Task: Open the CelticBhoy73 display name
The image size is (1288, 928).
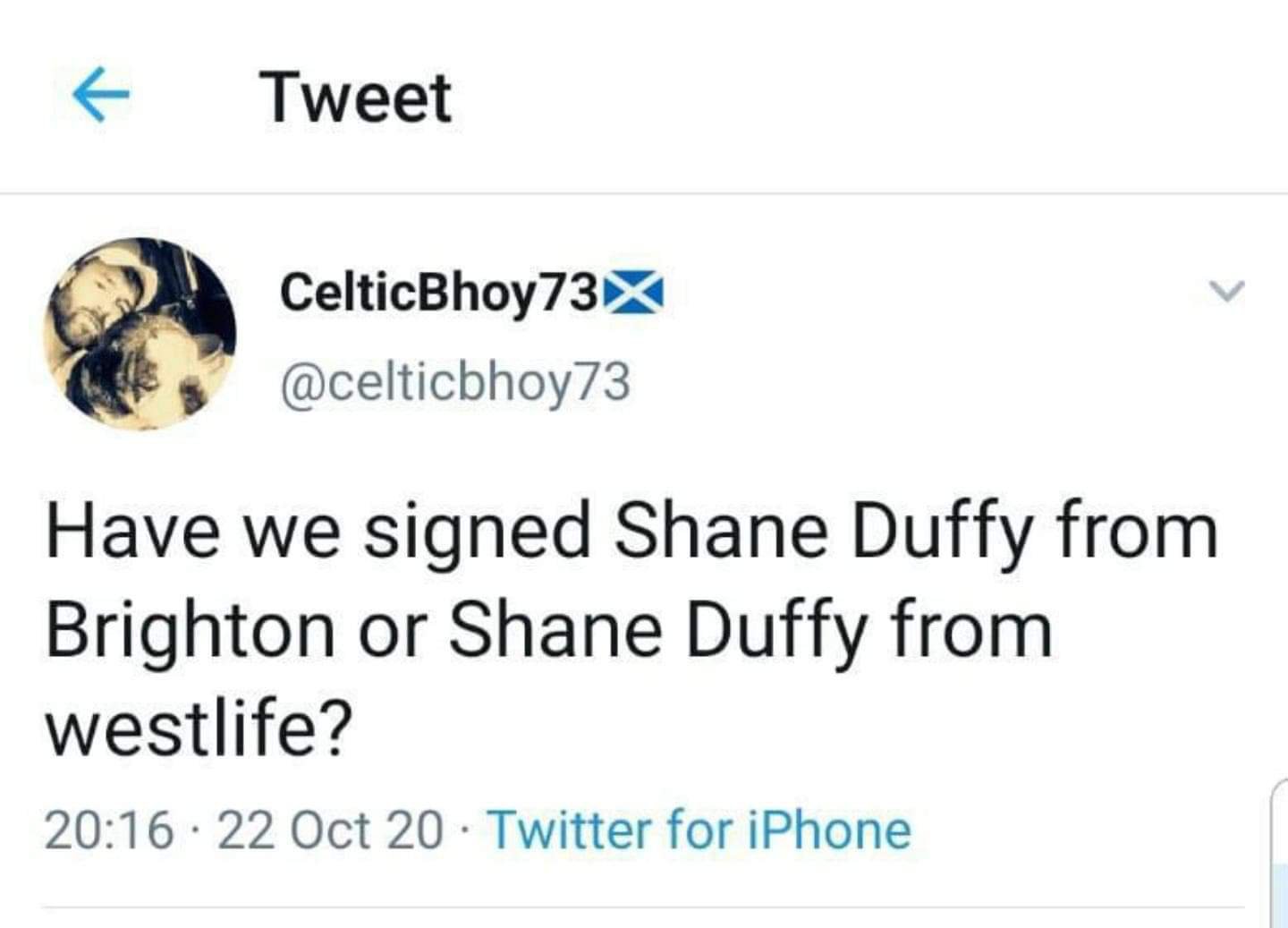Action: tap(437, 292)
